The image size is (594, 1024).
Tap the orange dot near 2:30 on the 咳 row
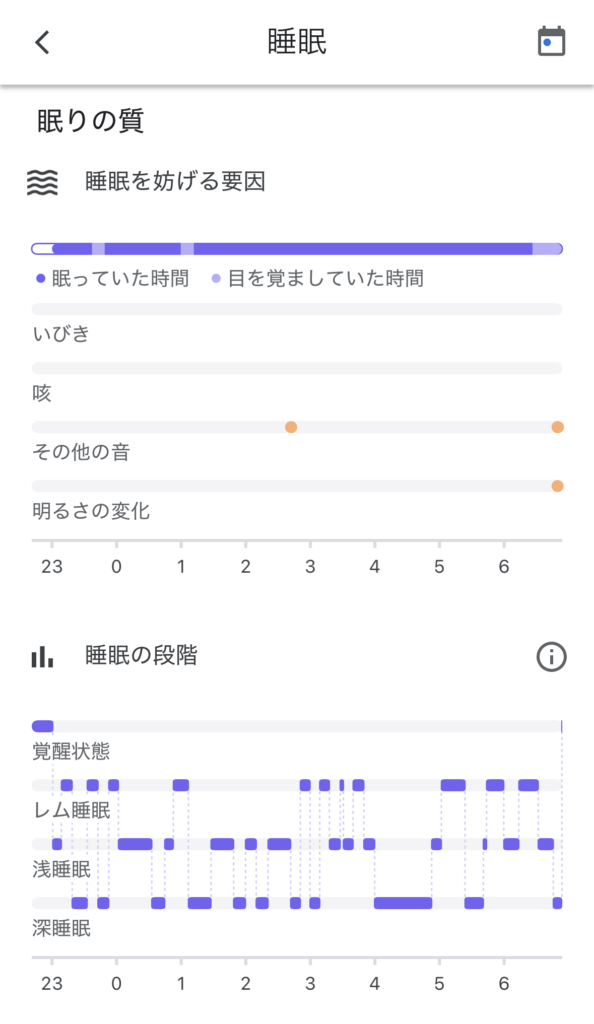pos(290,426)
